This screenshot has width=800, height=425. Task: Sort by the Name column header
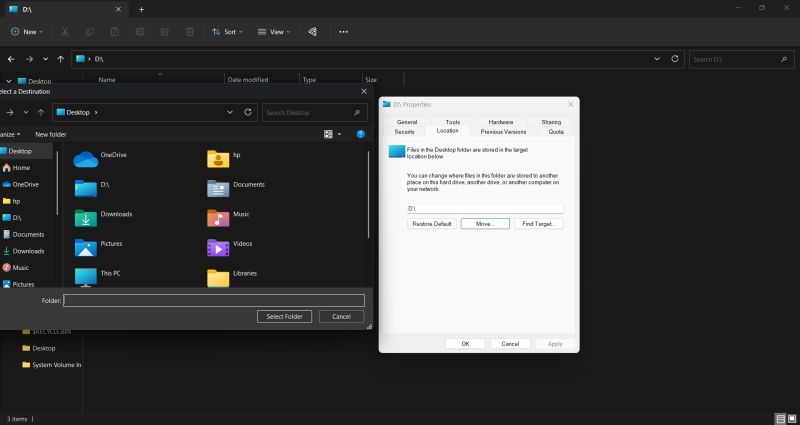[107, 80]
